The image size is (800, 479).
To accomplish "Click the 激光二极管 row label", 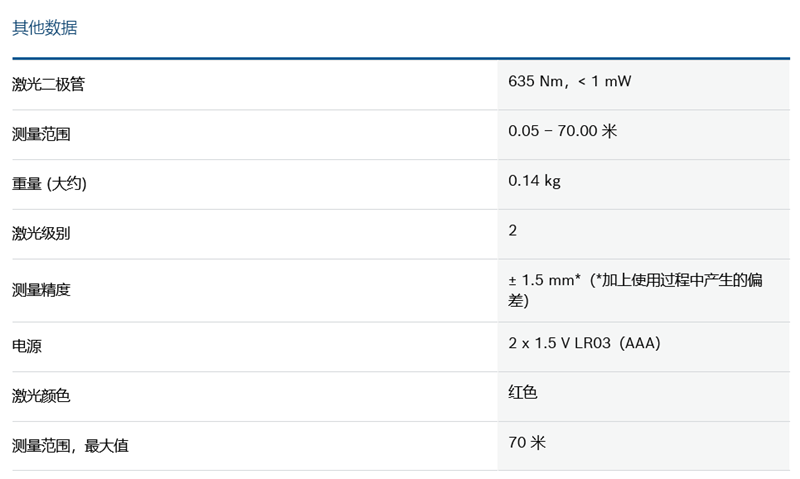I will [x=48, y=85].
